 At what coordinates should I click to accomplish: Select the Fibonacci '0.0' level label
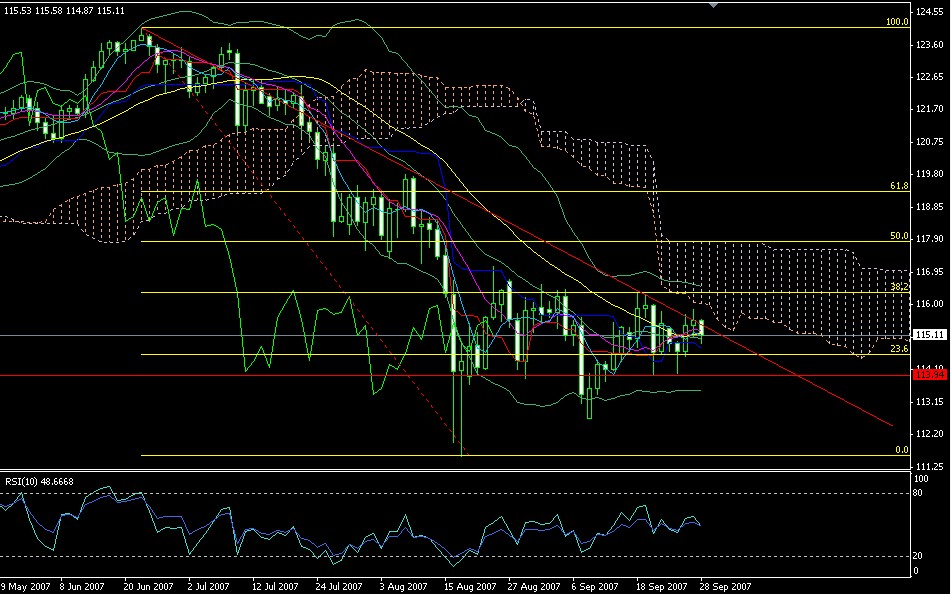click(902, 450)
